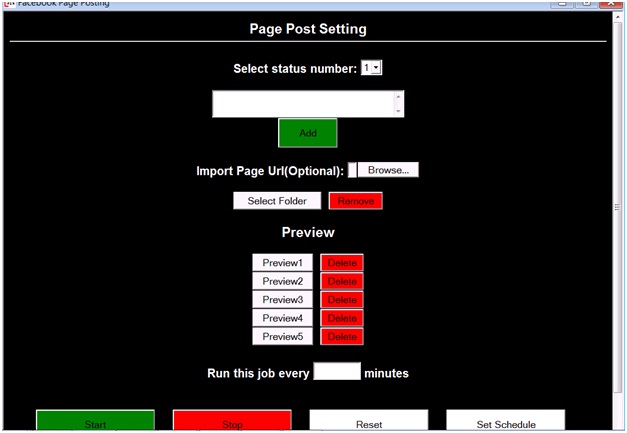The image size is (627, 433).
Task: Open Preview1
Action: 282,263
